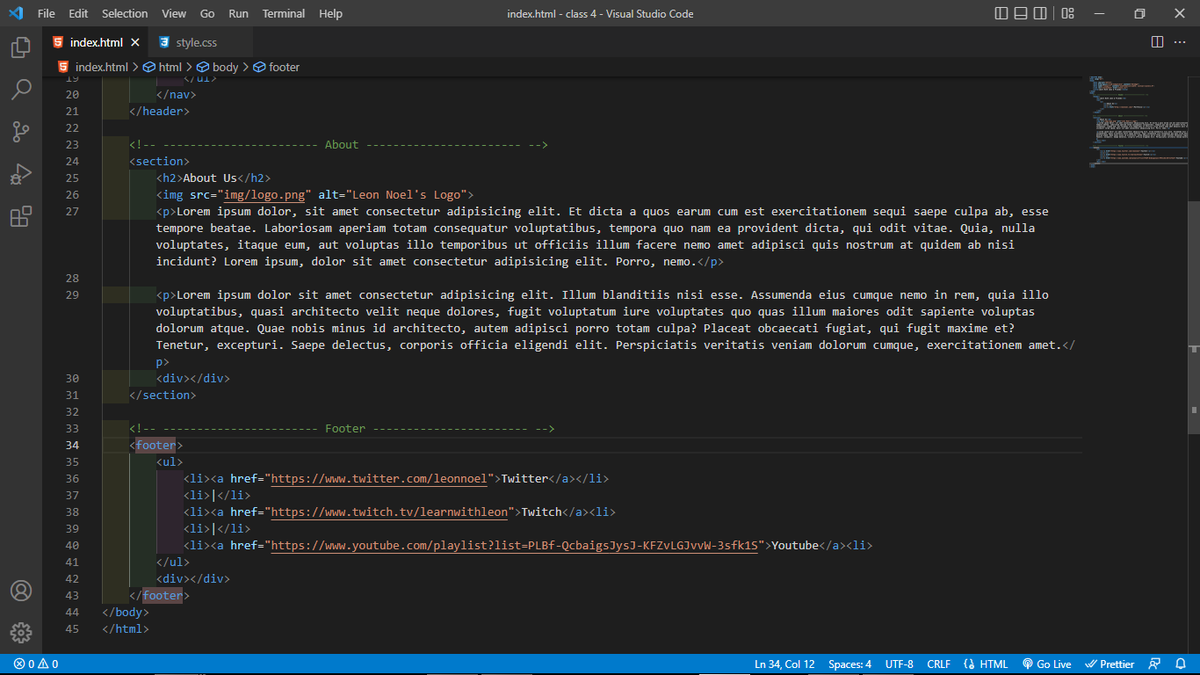Viewport: 1200px width, 675px height.
Task: Toggle the primary side bar layout icon
Action: point(1003,13)
